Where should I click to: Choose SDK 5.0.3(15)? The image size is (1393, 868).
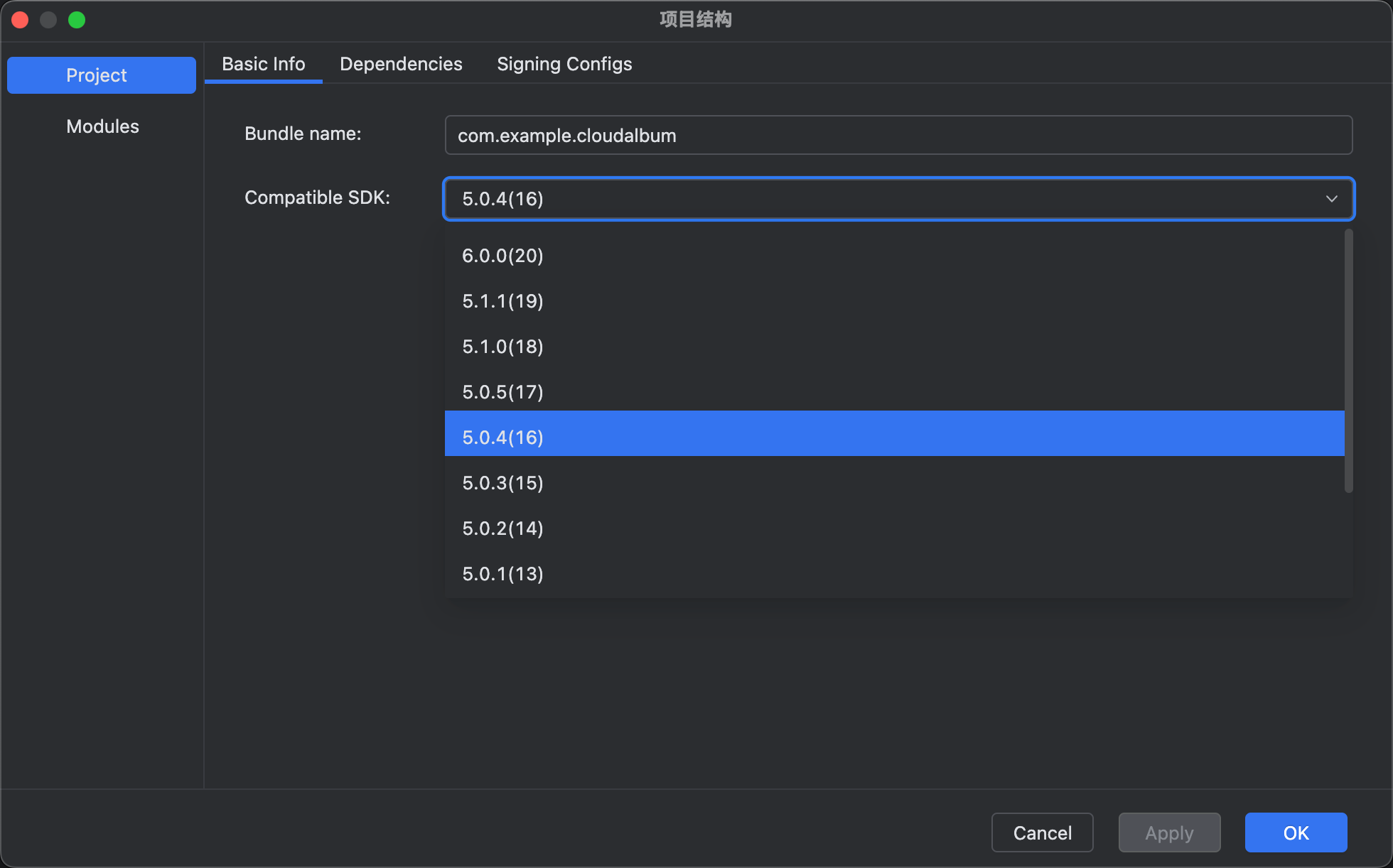pos(502,483)
